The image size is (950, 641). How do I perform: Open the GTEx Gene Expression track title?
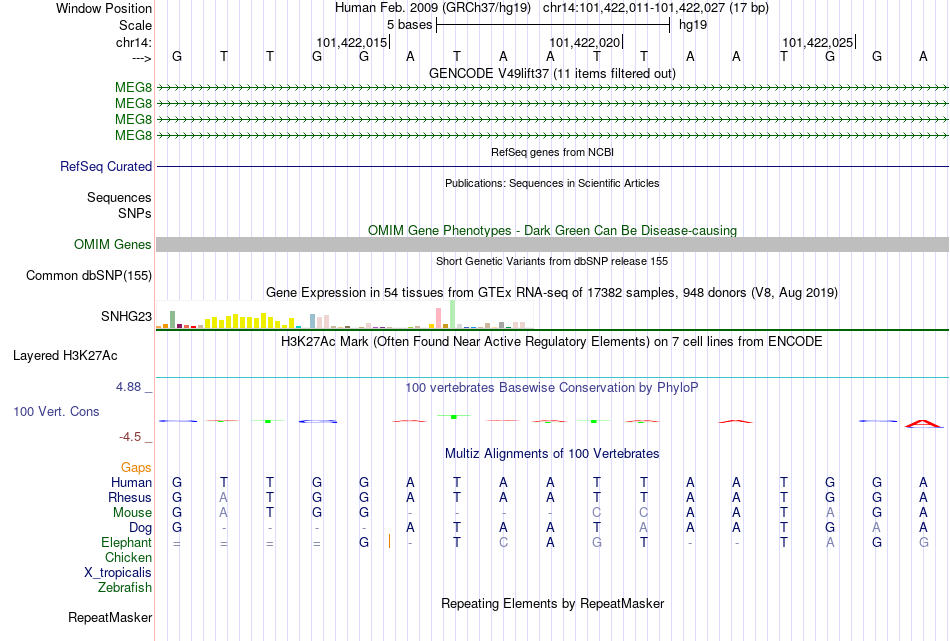[x=552, y=293]
